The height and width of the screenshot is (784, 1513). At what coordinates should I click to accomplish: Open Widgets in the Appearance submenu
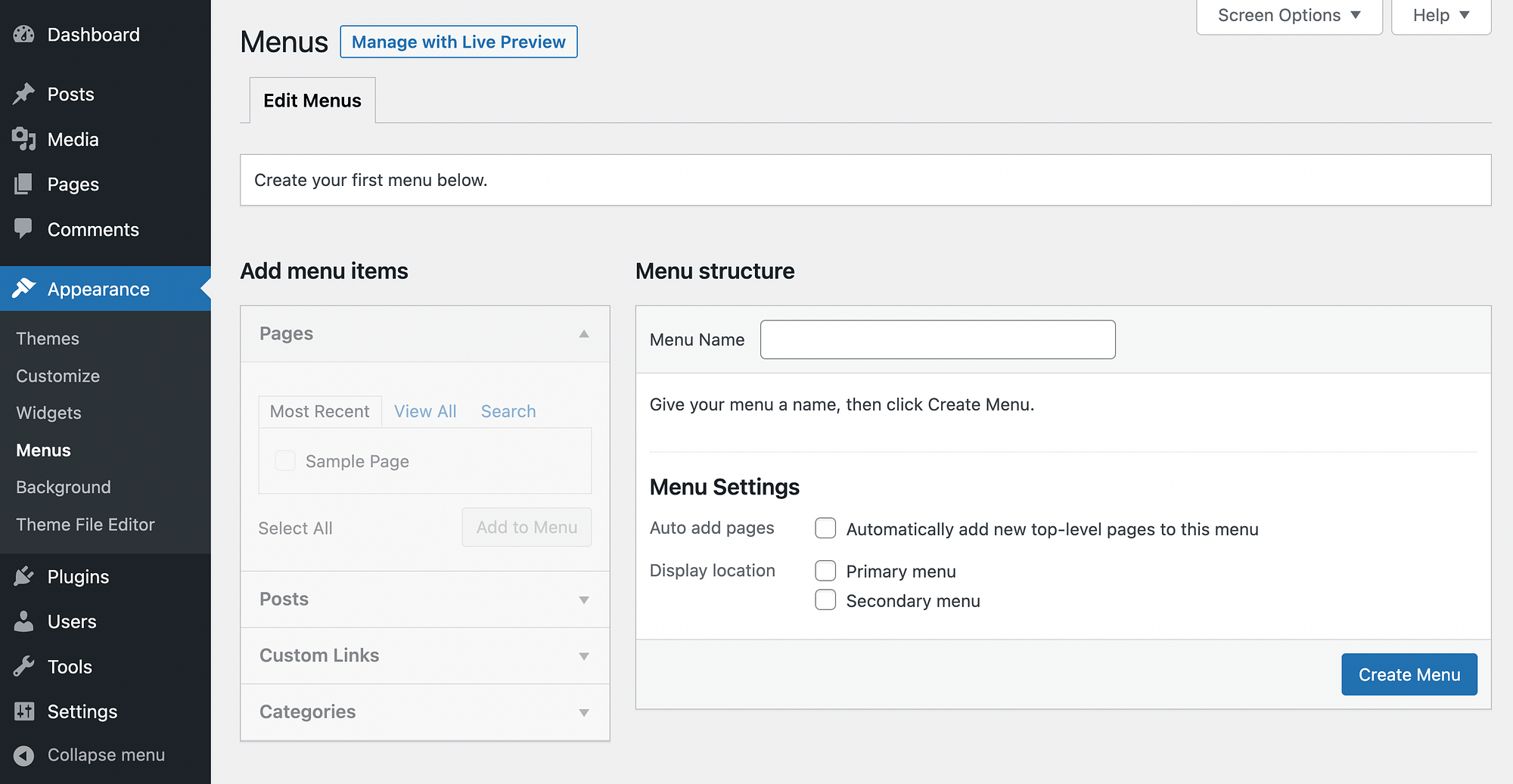click(x=48, y=413)
